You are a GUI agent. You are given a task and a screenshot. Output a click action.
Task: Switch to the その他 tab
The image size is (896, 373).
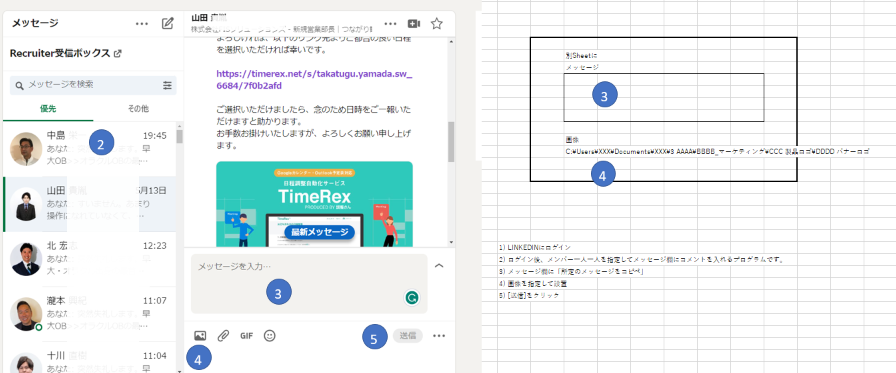(x=138, y=109)
